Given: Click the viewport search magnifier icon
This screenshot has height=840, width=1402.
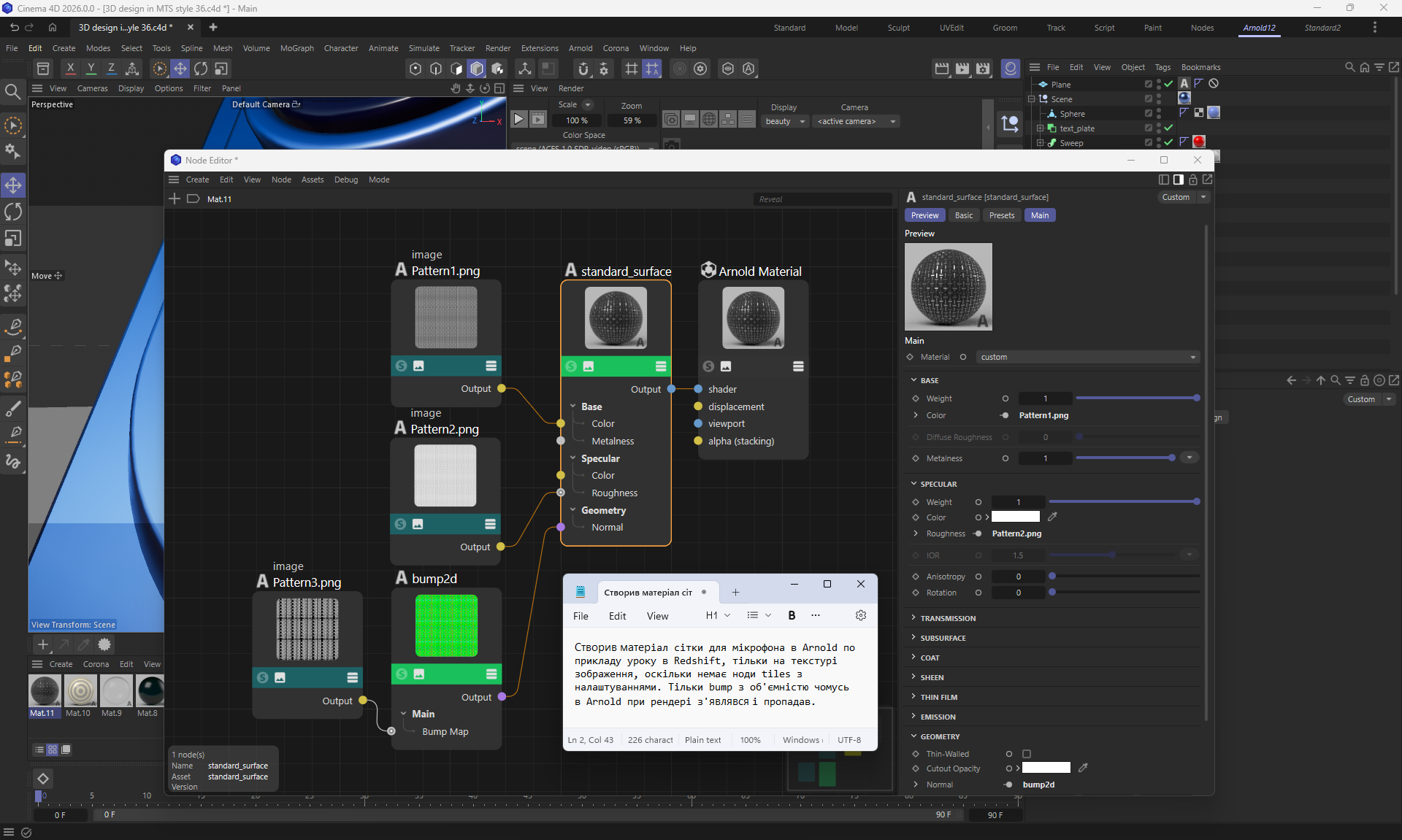Looking at the screenshot, I should click(12, 91).
